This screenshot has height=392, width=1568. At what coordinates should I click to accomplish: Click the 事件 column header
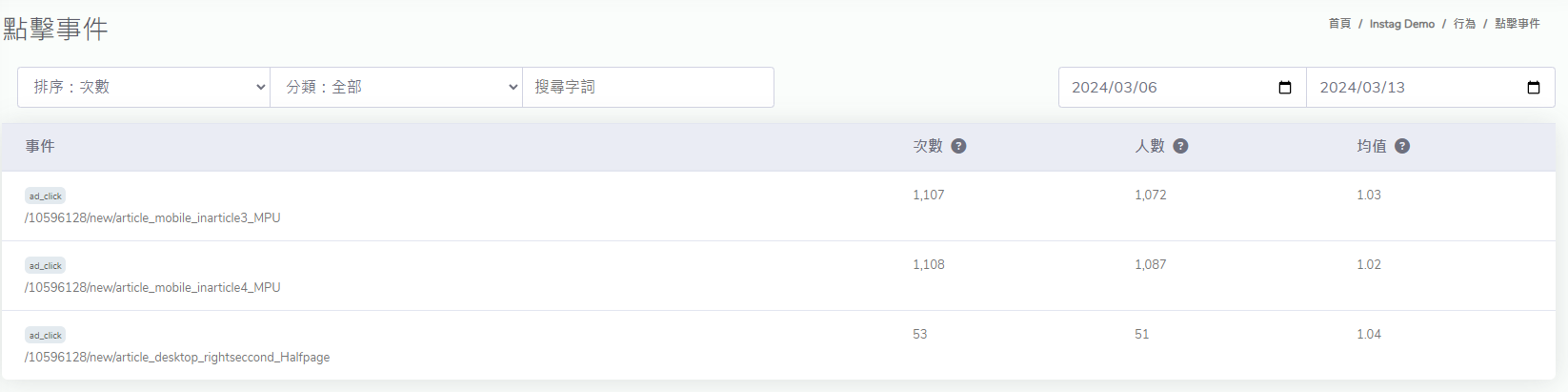coord(40,146)
